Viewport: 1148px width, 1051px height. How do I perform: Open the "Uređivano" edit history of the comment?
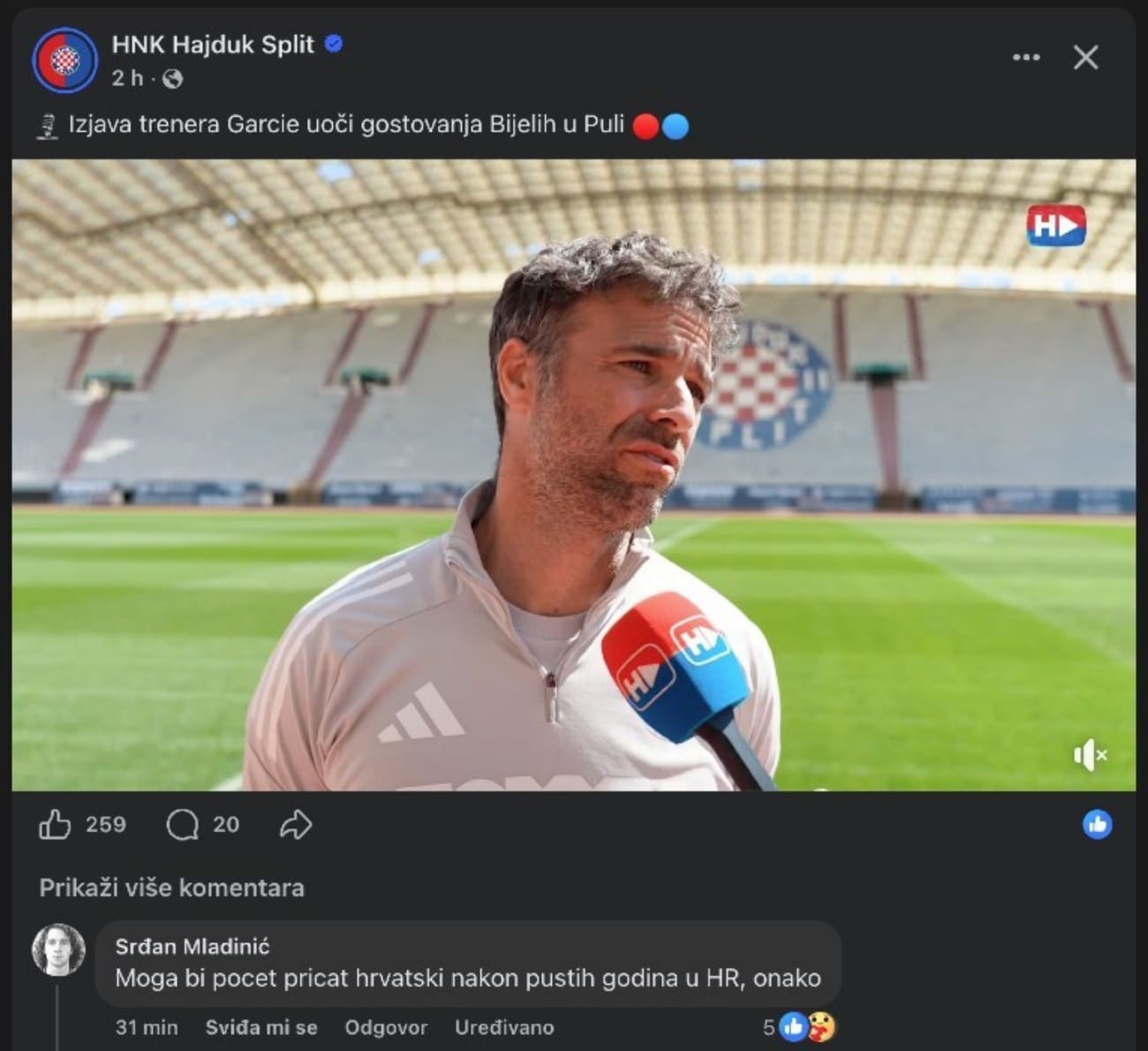coord(504,1027)
